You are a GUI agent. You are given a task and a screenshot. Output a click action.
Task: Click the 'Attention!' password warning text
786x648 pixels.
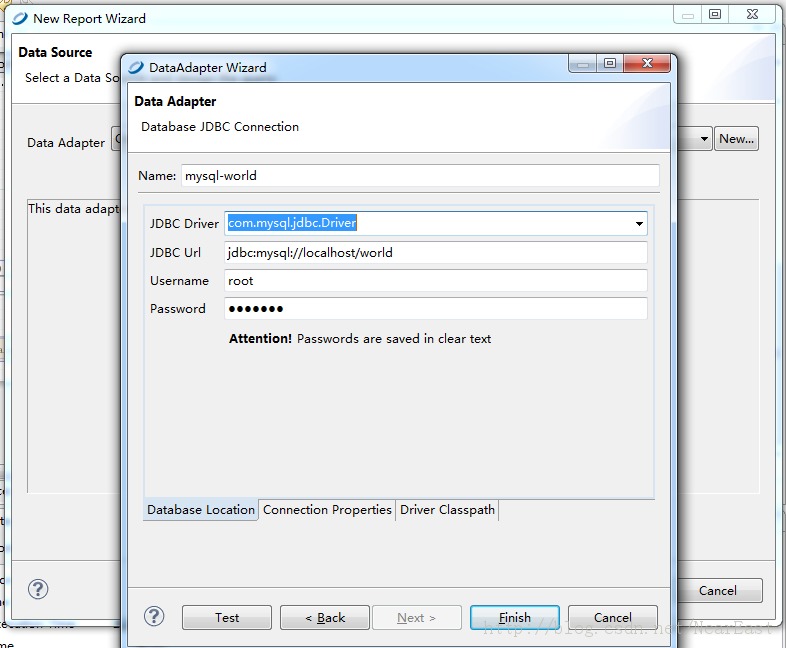click(360, 339)
